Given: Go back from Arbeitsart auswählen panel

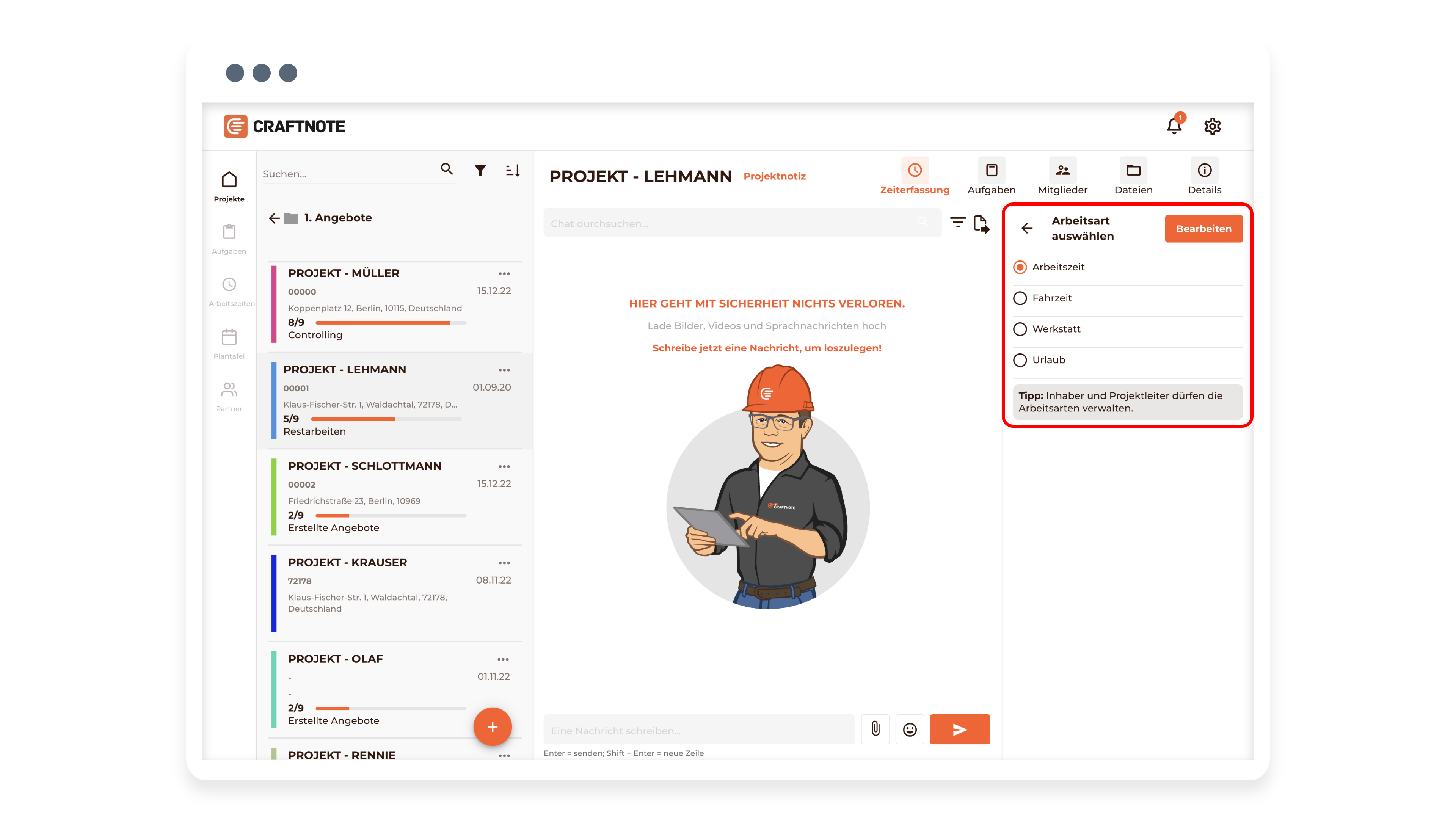Looking at the screenshot, I should tap(1027, 228).
